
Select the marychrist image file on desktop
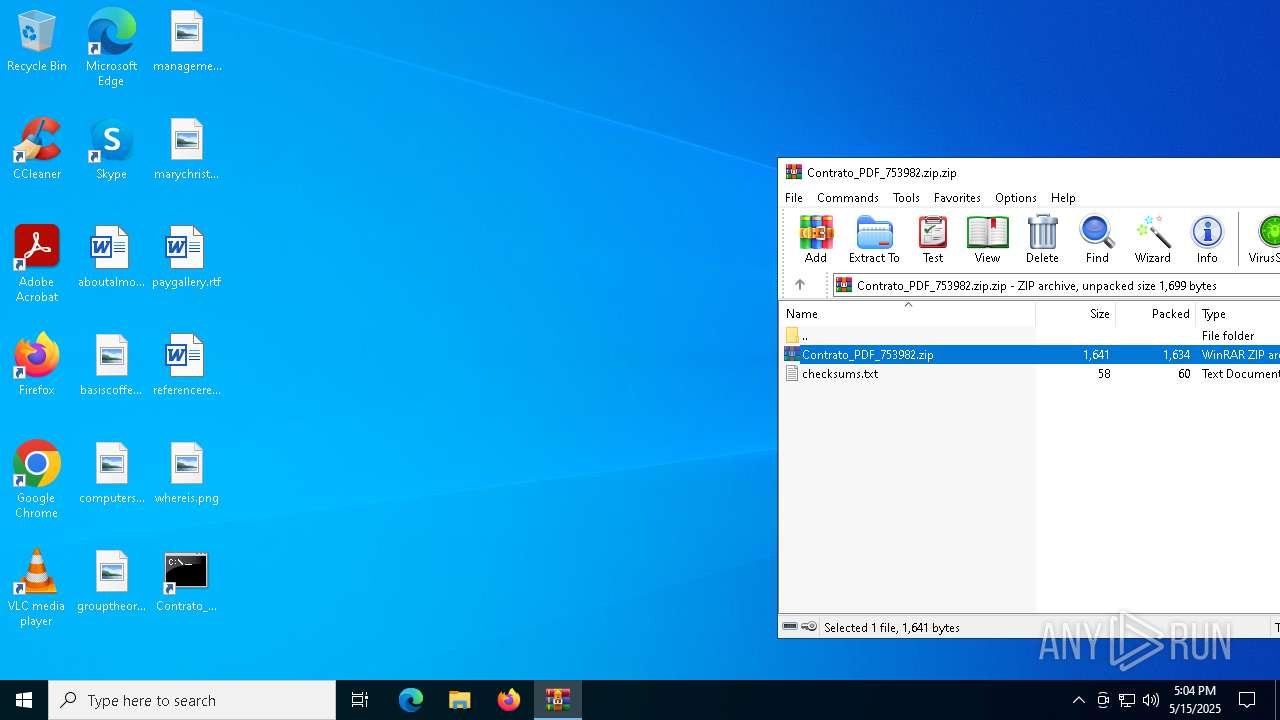[x=186, y=149]
